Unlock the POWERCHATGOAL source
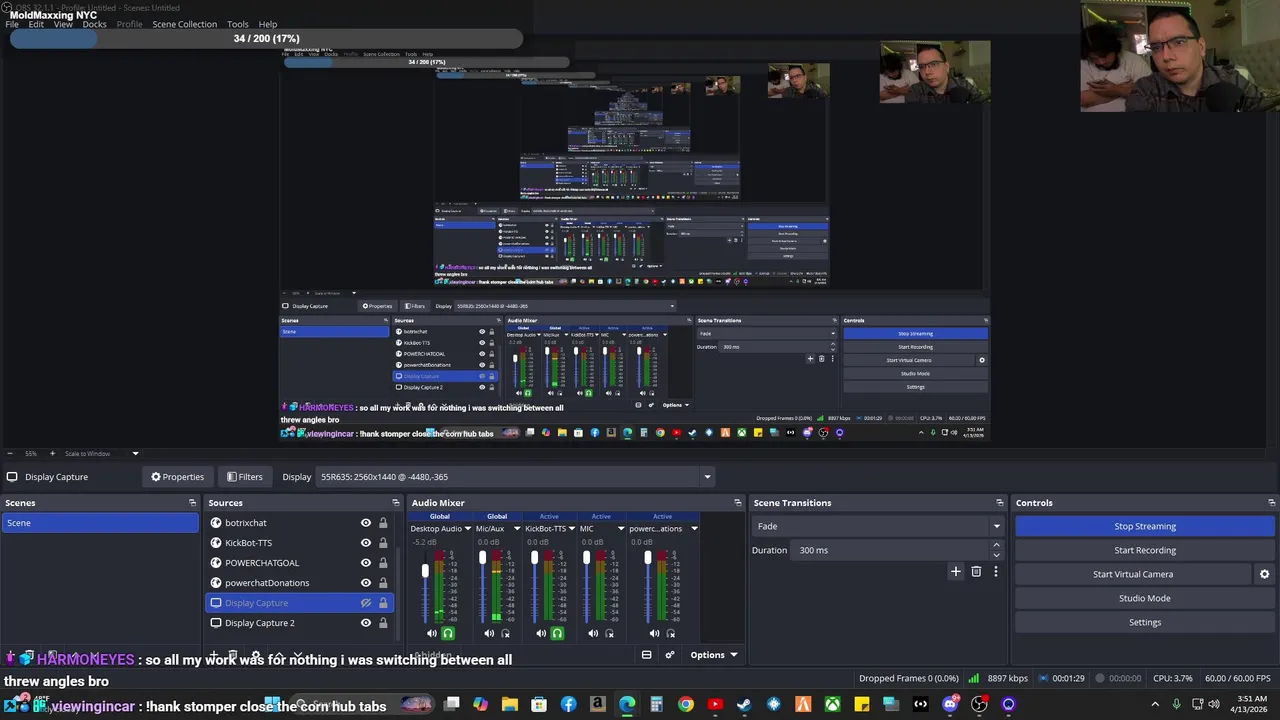Screen dimensions: 1280x720 (383, 563)
